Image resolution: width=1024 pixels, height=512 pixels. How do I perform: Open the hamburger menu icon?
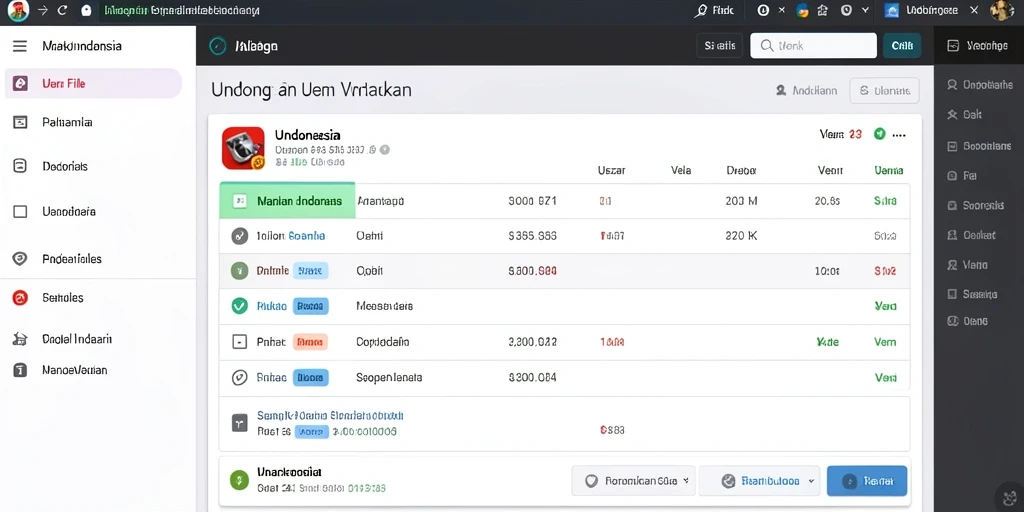20,46
